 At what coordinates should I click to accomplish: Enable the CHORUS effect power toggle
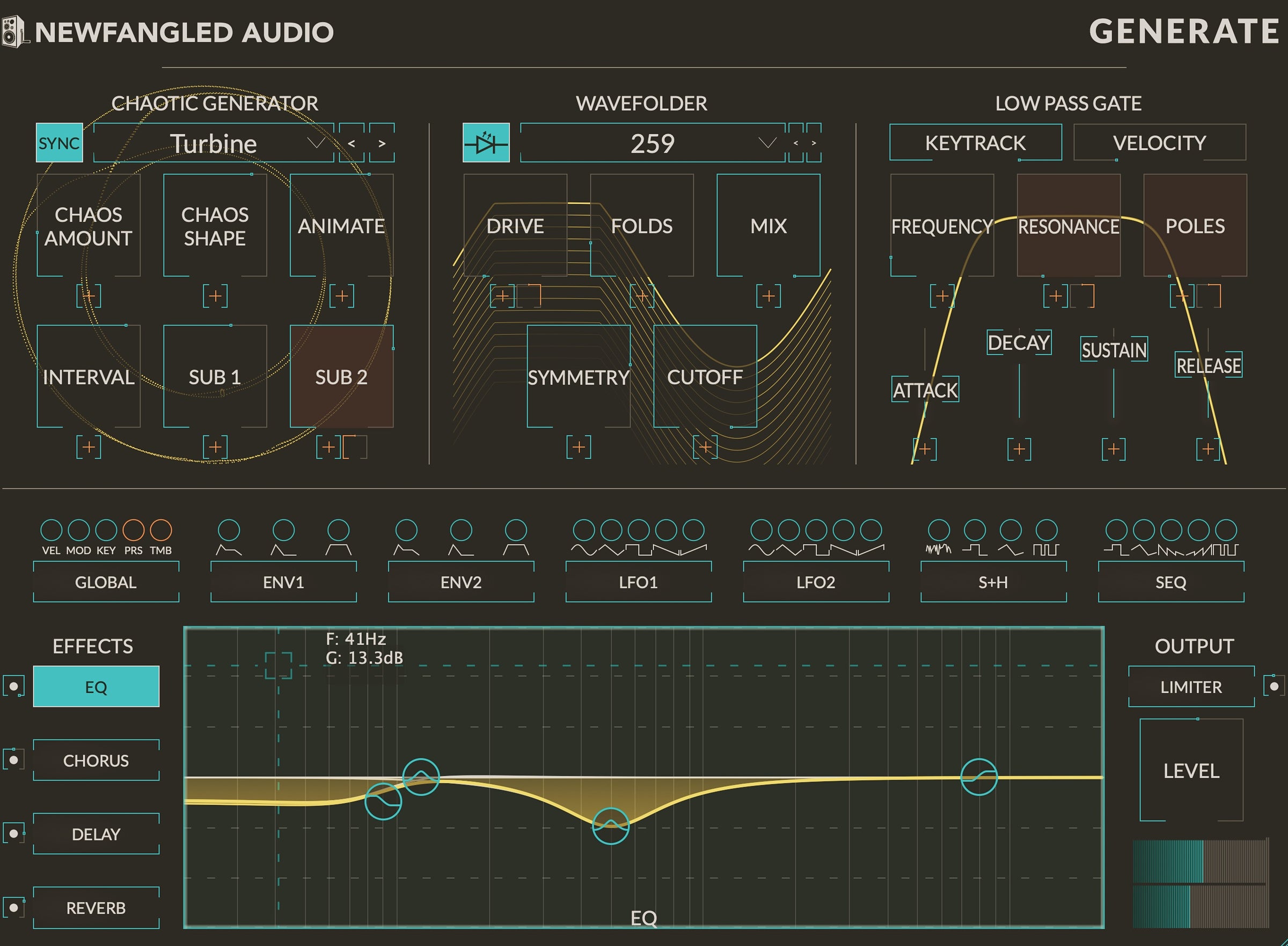14,759
